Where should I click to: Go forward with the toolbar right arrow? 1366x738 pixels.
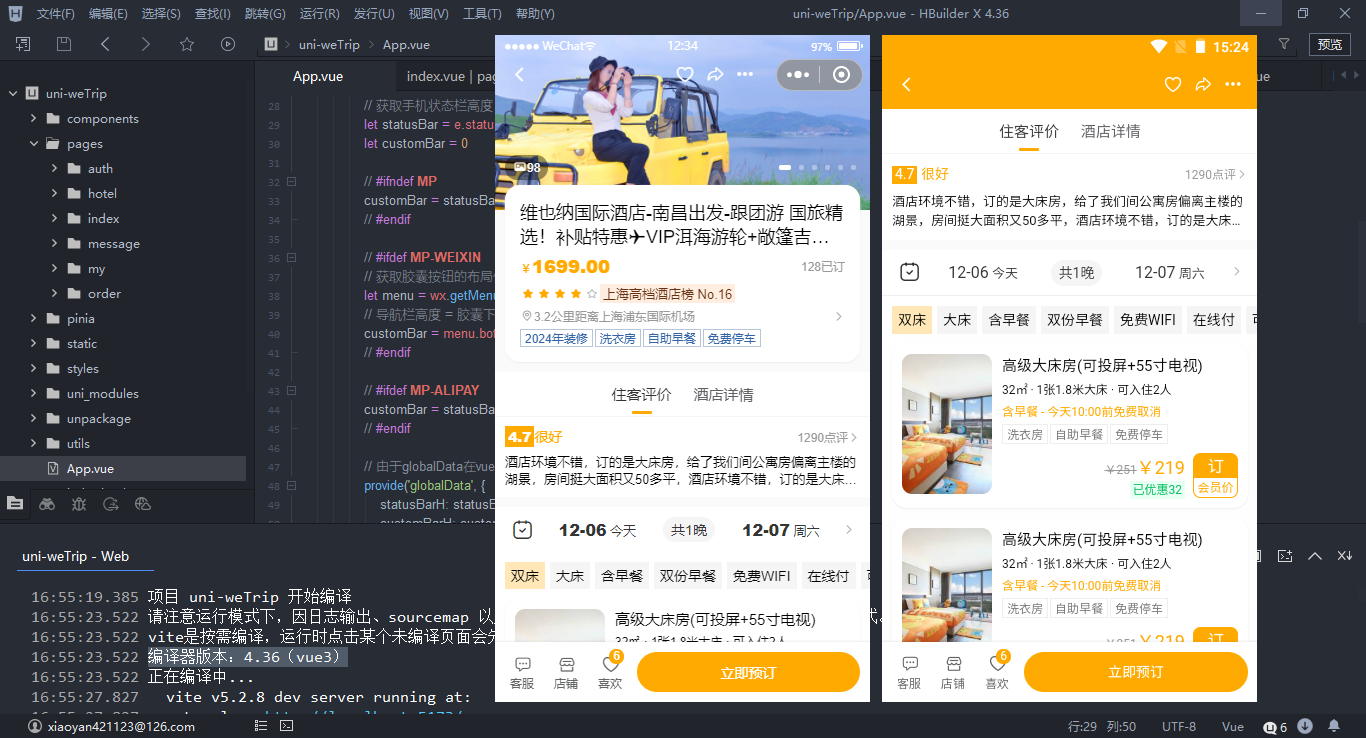point(146,44)
